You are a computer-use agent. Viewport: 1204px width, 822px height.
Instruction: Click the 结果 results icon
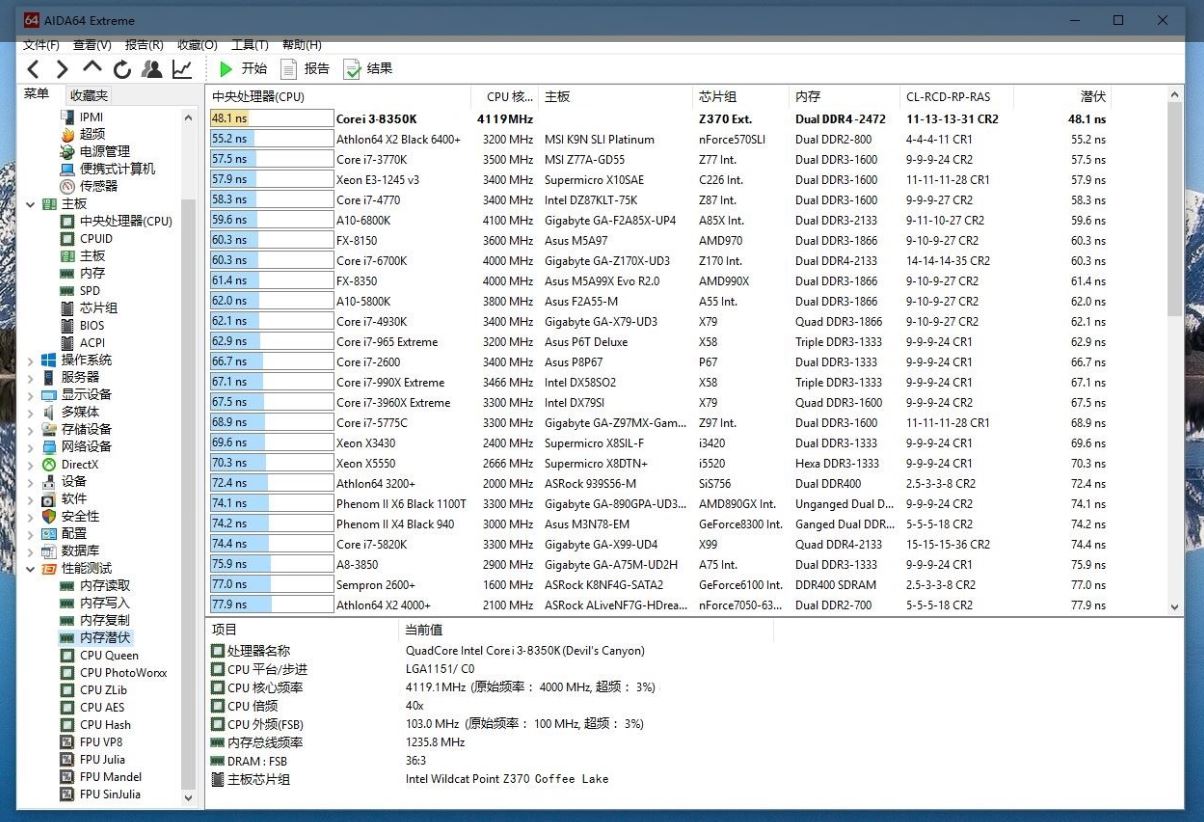[x=352, y=69]
